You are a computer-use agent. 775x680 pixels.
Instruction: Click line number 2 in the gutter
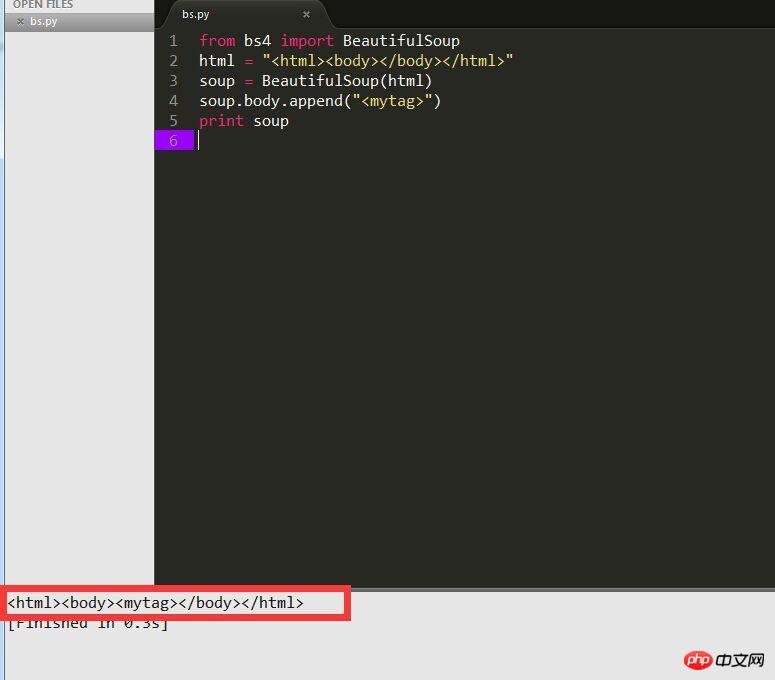point(173,61)
